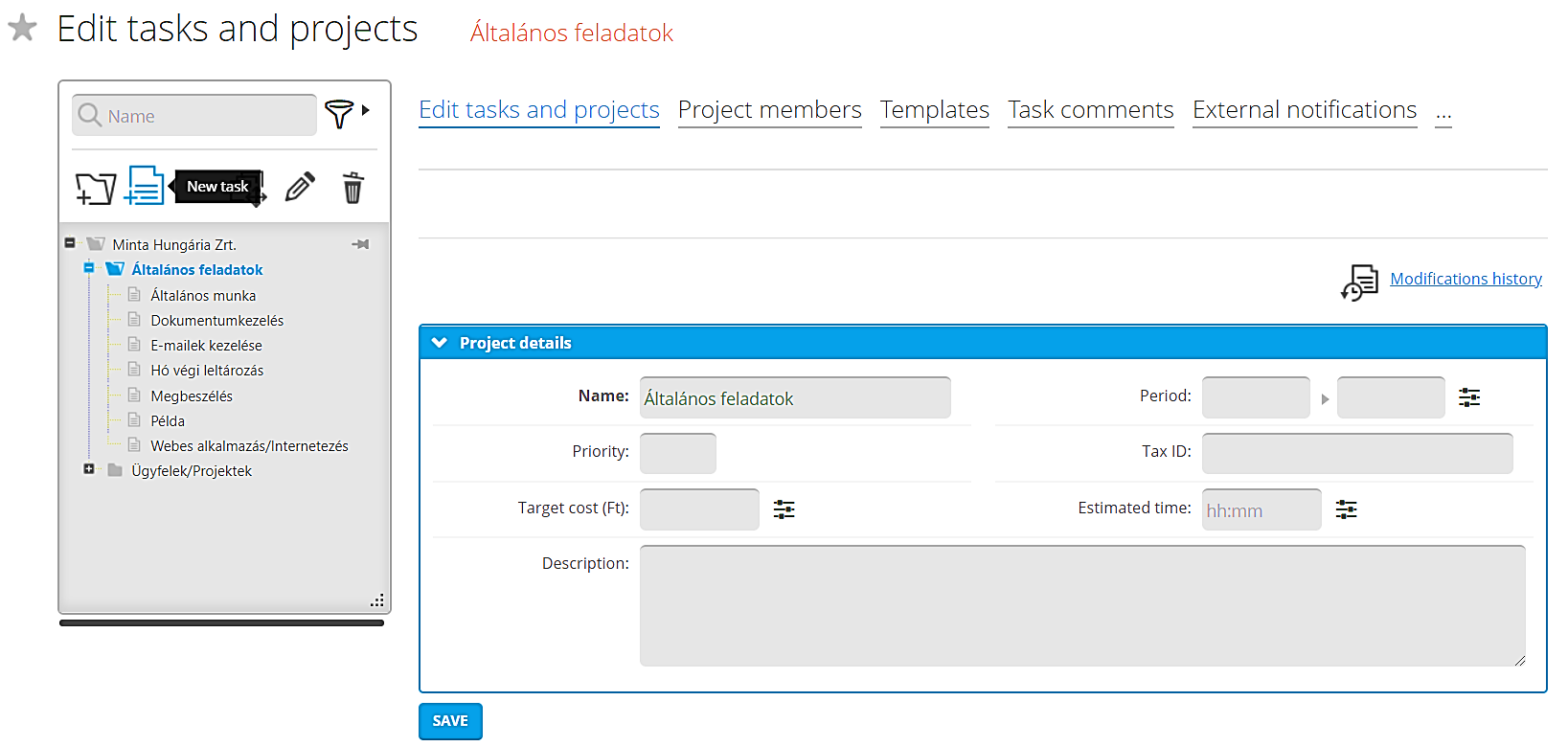Image resolution: width=1568 pixels, height=746 pixels.
Task: Click into the Description text area
Action: tap(1081, 605)
